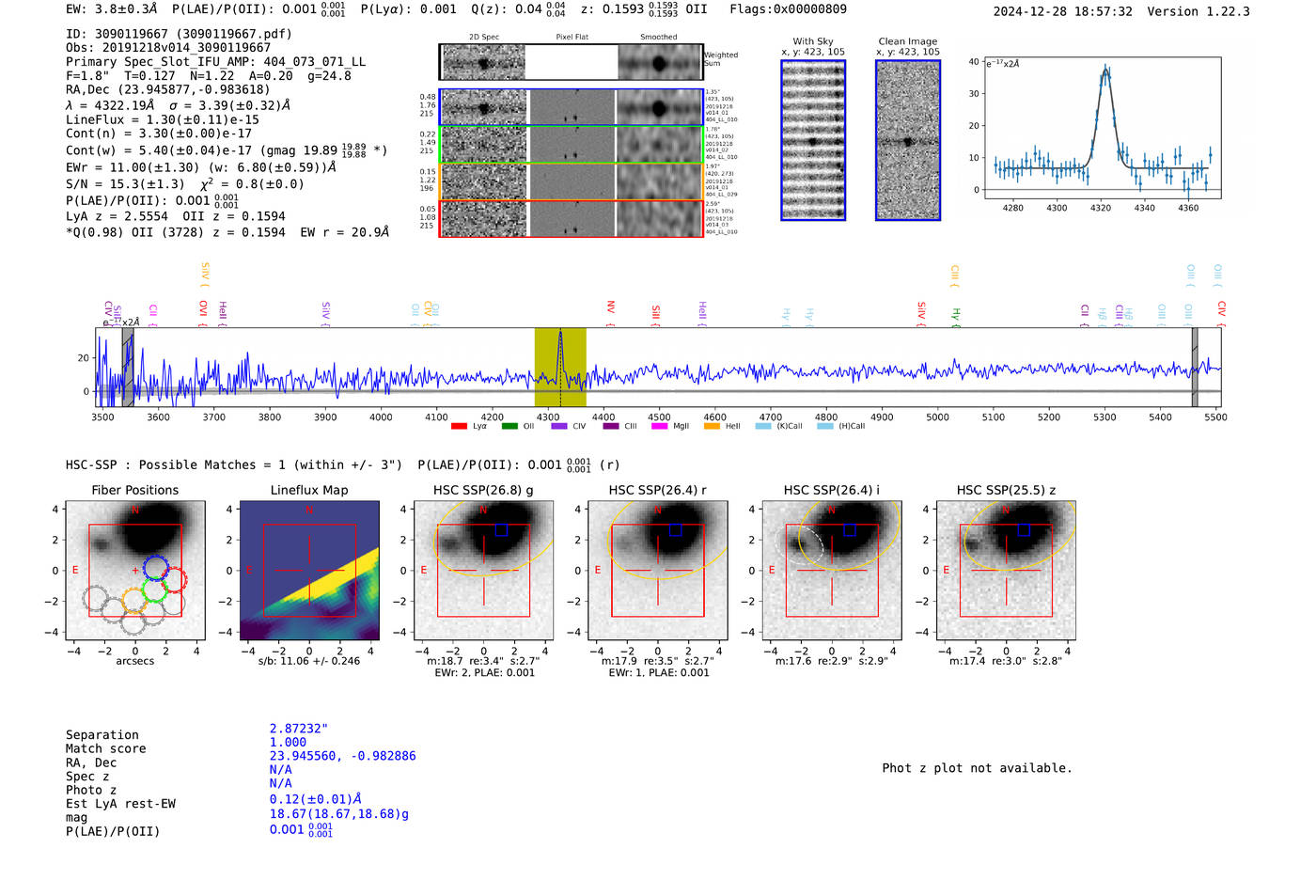The width and height of the screenshot is (1316, 896).
Task: Click the *Q(0.98) OII (3728) solution line
Action: (227, 232)
